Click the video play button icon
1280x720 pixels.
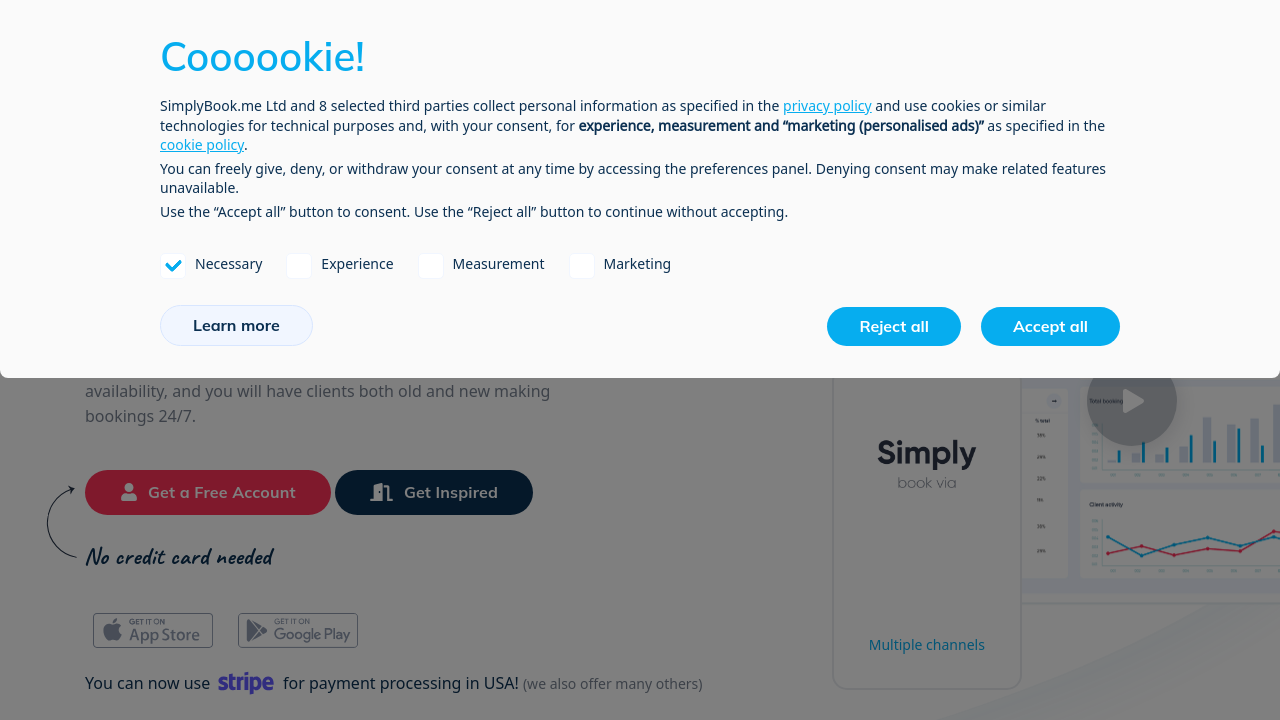[x=1132, y=402]
